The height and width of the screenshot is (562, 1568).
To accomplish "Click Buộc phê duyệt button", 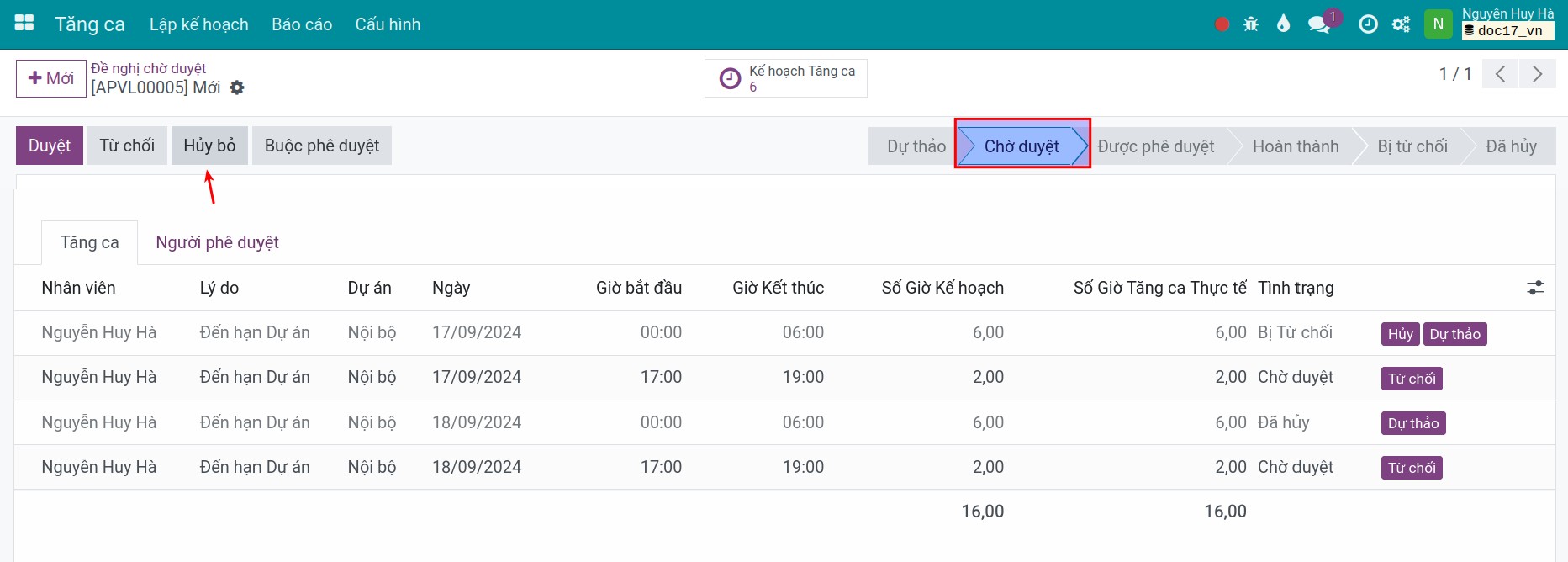I will [x=322, y=146].
